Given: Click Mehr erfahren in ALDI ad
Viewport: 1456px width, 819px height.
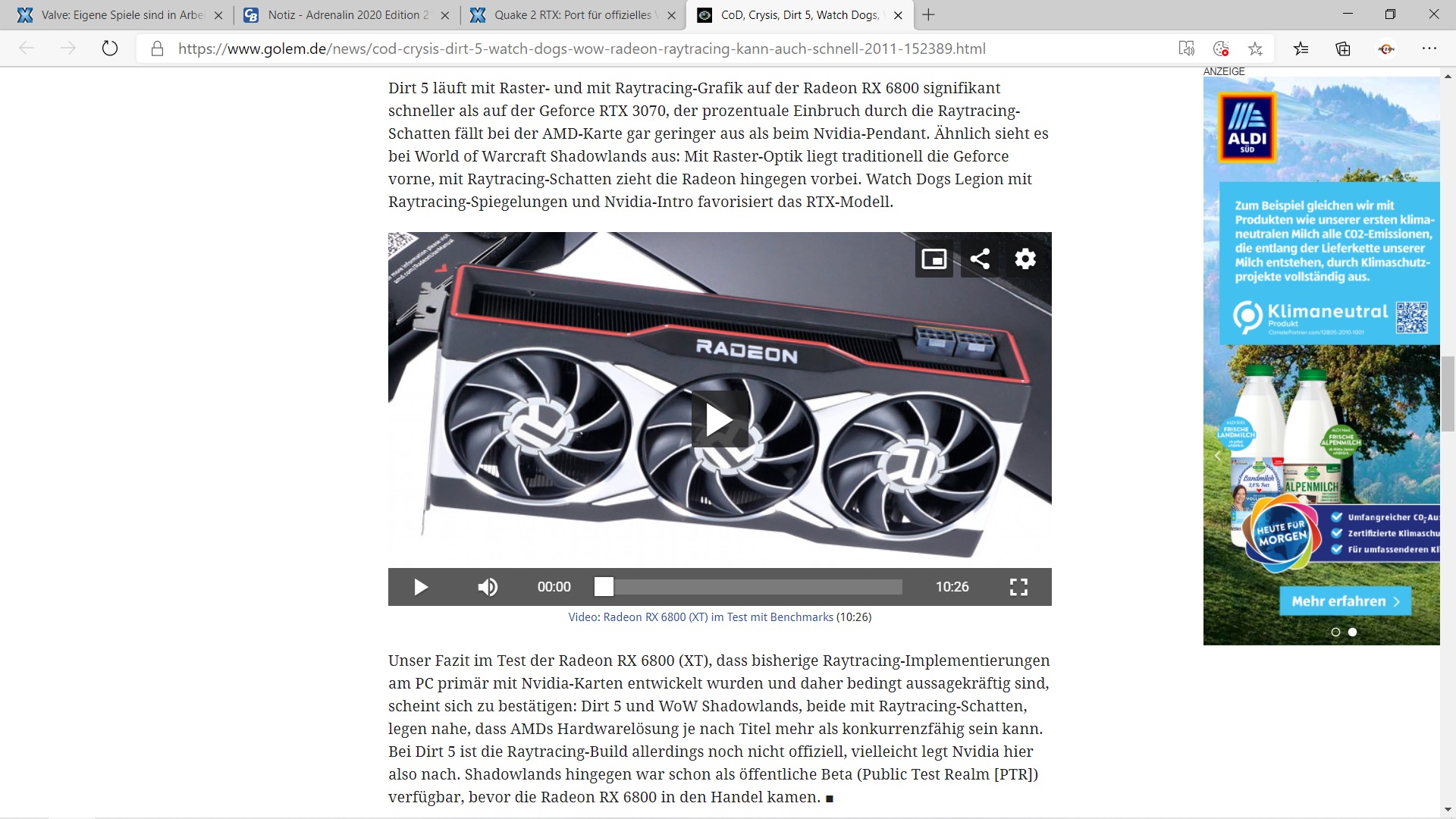Looking at the screenshot, I should (x=1345, y=601).
